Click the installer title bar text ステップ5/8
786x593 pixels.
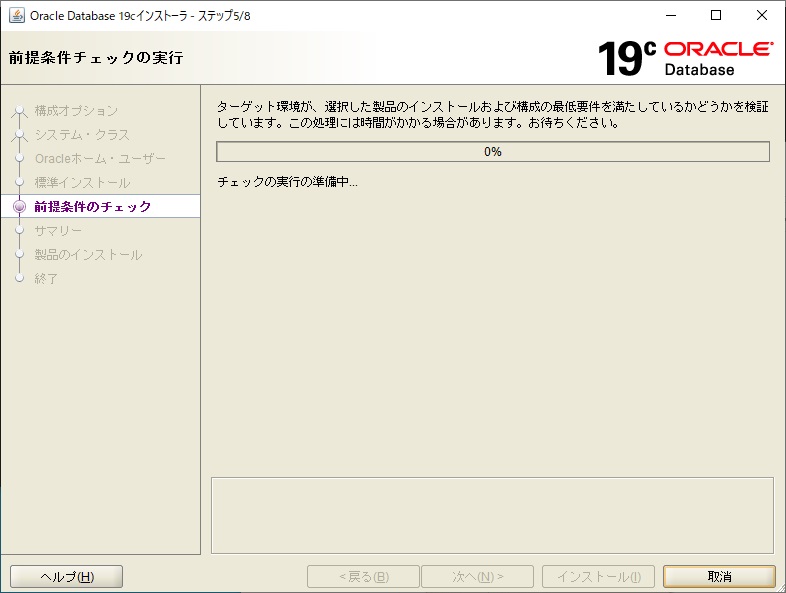click(224, 16)
